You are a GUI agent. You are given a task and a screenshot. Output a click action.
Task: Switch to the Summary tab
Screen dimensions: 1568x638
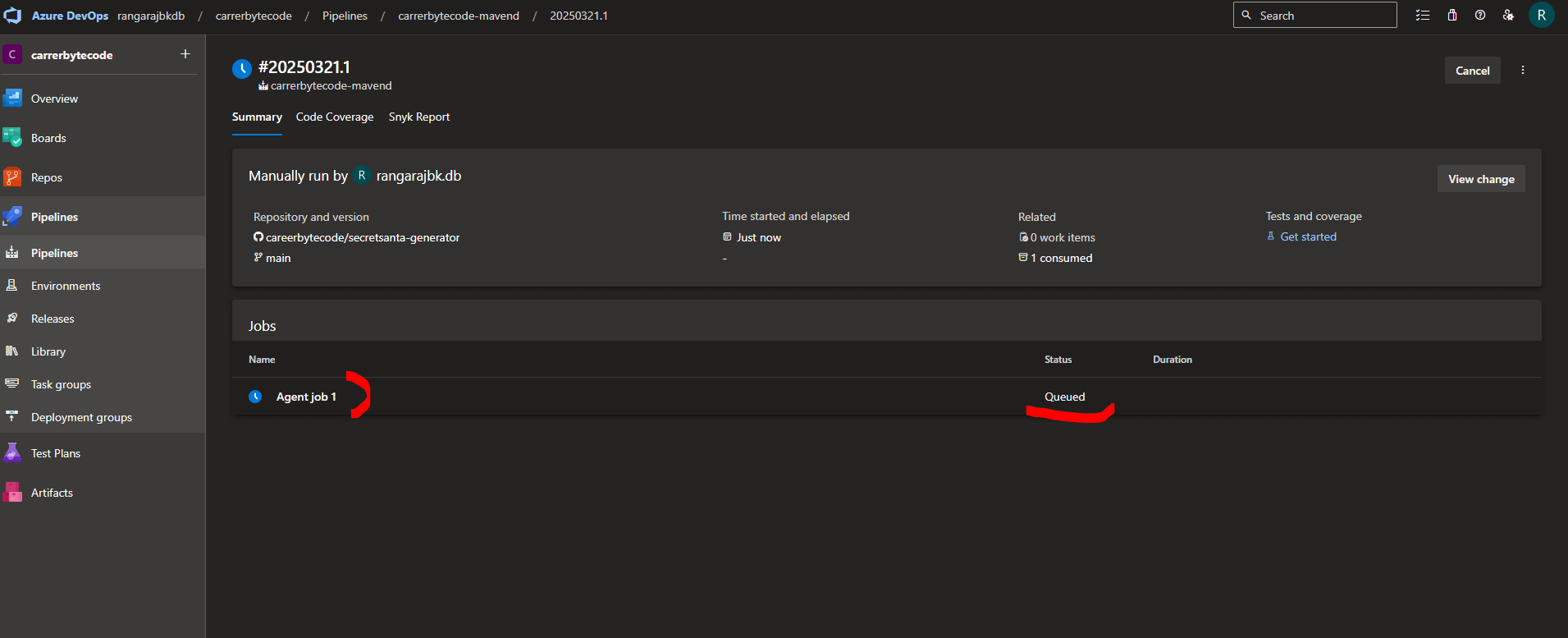coord(257,117)
